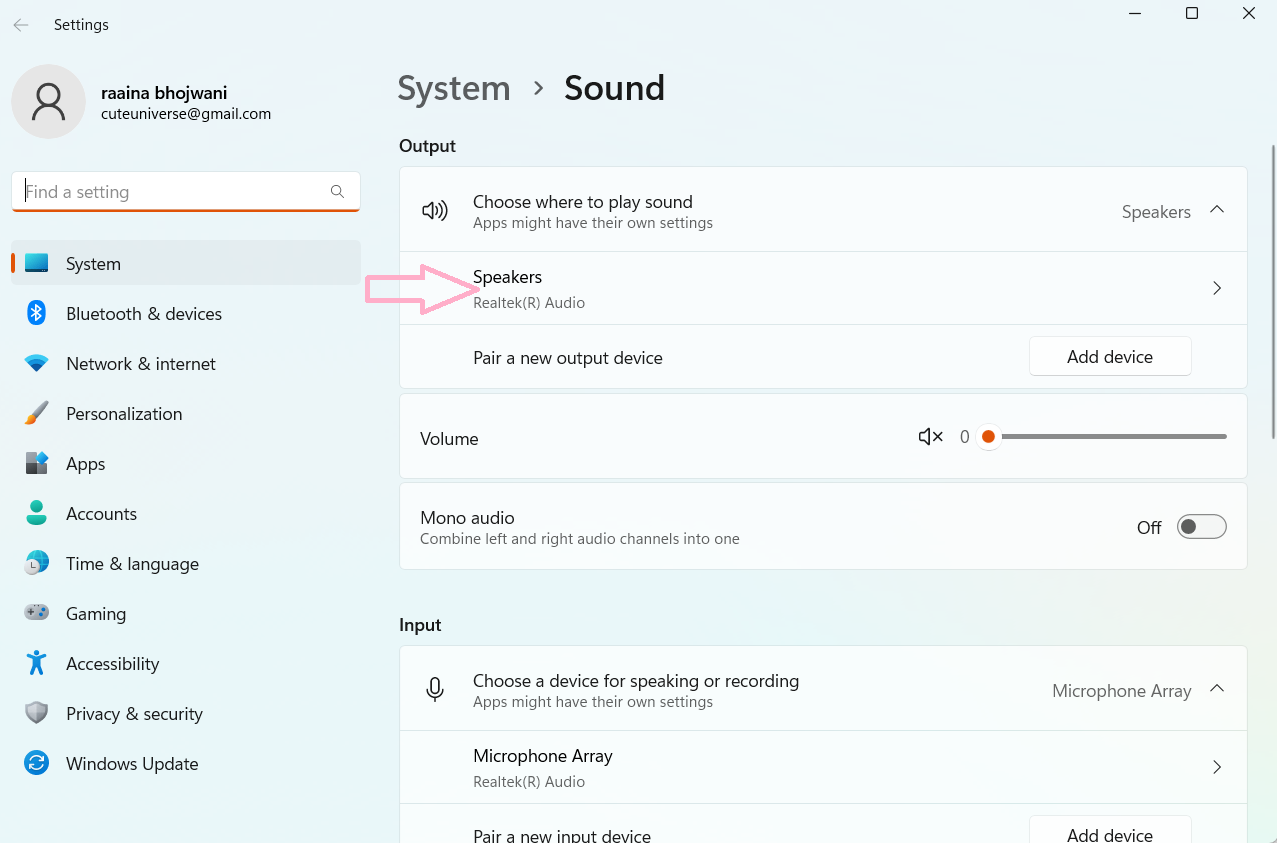Navigate to System breadcrumb link
The width and height of the screenshot is (1277, 843).
pos(454,88)
